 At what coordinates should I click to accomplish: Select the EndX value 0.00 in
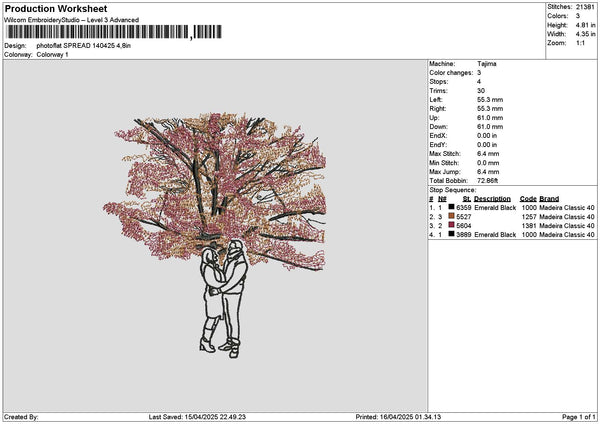487,135
